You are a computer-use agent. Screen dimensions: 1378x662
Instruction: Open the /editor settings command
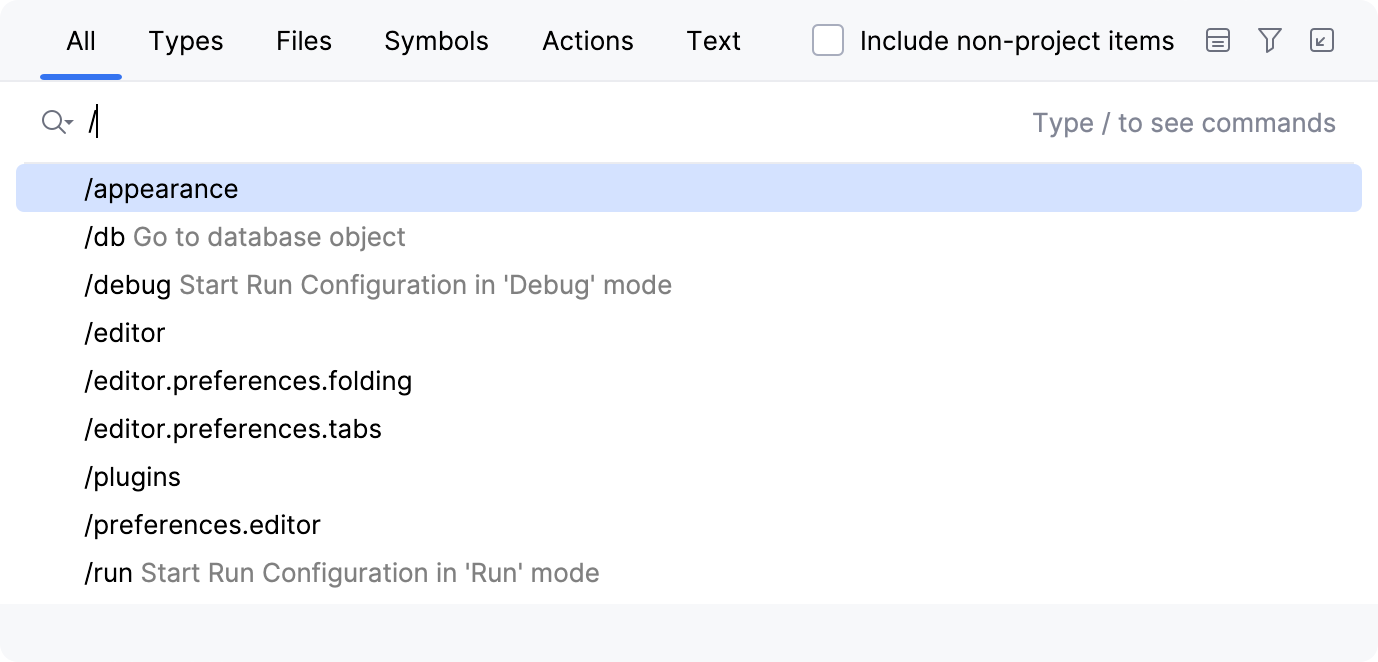tap(124, 332)
